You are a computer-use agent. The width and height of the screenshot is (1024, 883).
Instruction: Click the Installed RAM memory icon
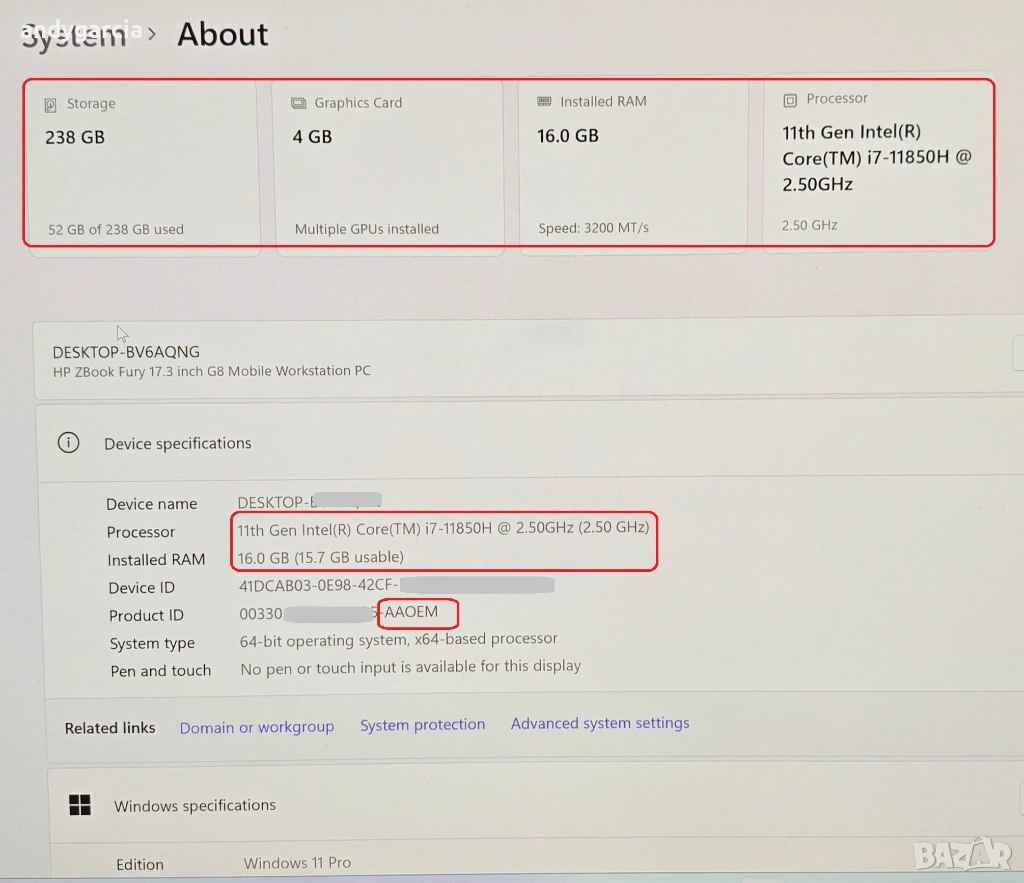click(x=544, y=102)
